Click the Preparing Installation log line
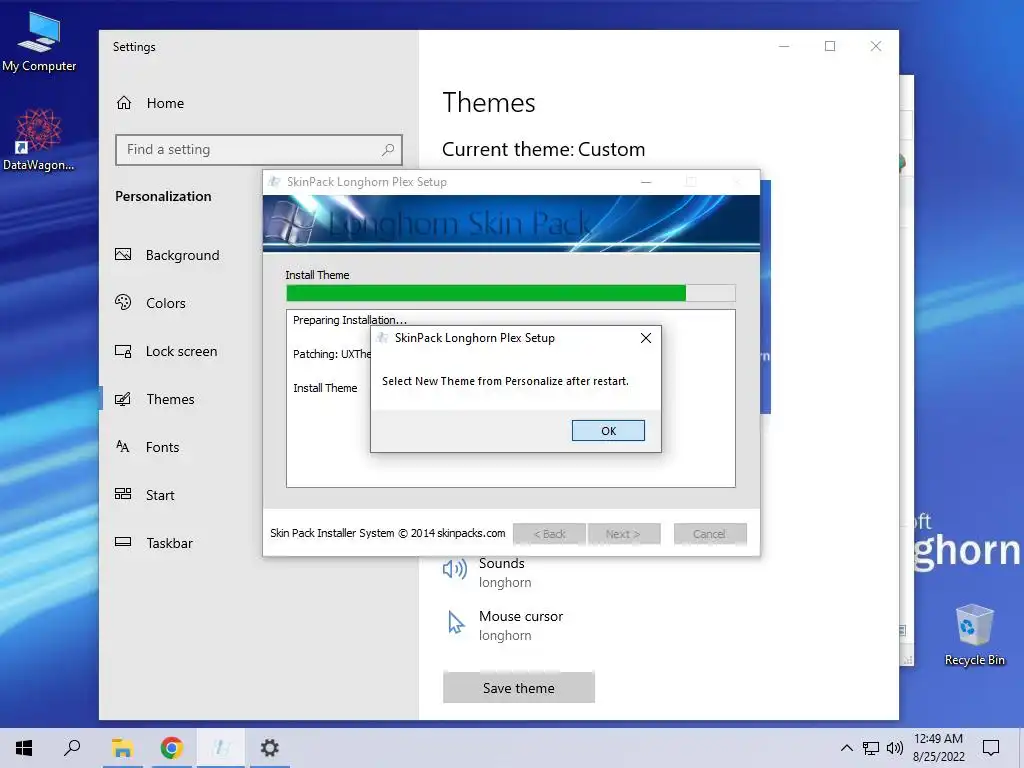The height and width of the screenshot is (768, 1024). coord(349,320)
